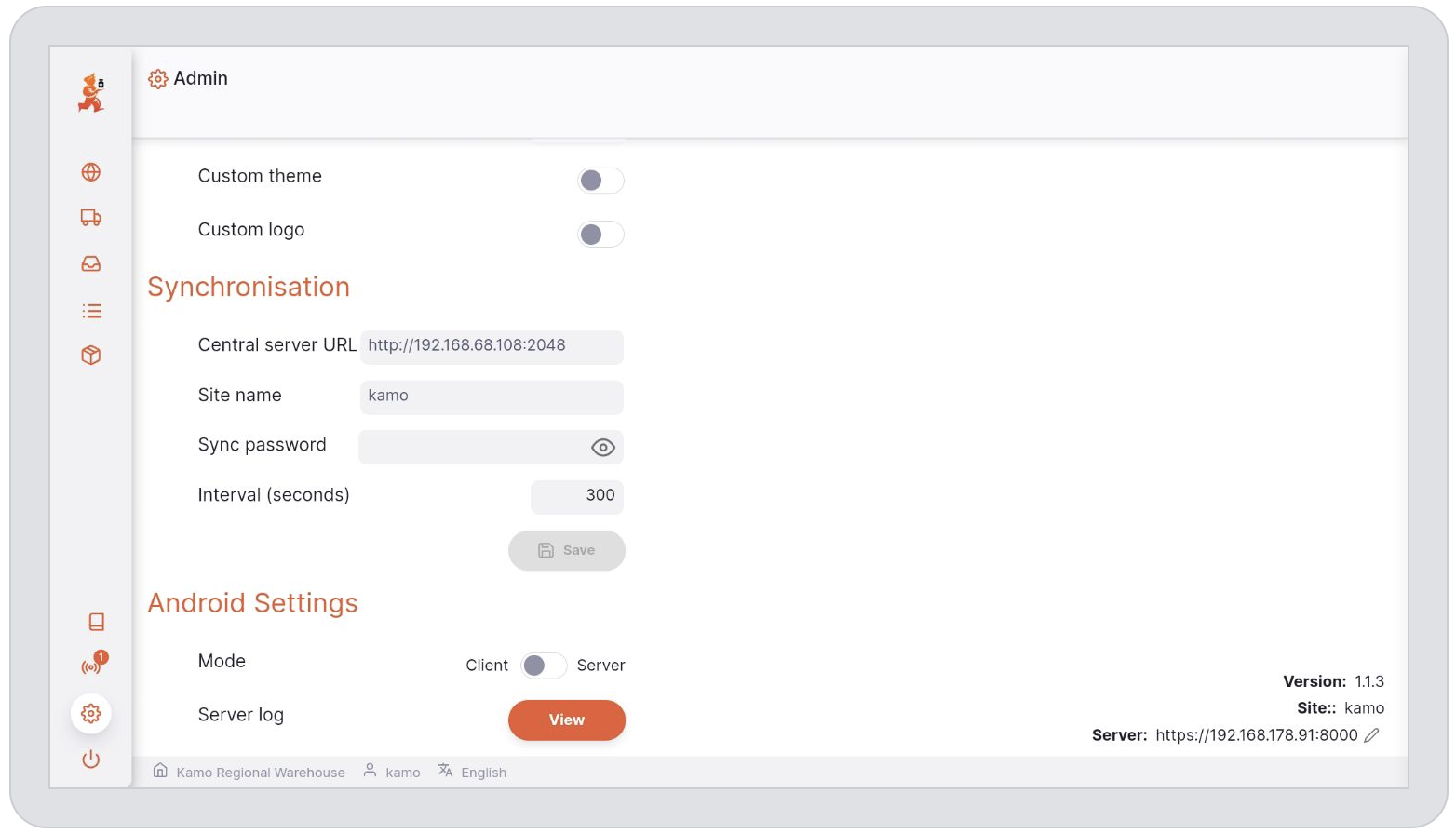Viewport: 1456px width, 834px height.
Task: Edit the server URL with the pencil icon
Action: coord(1372,734)
